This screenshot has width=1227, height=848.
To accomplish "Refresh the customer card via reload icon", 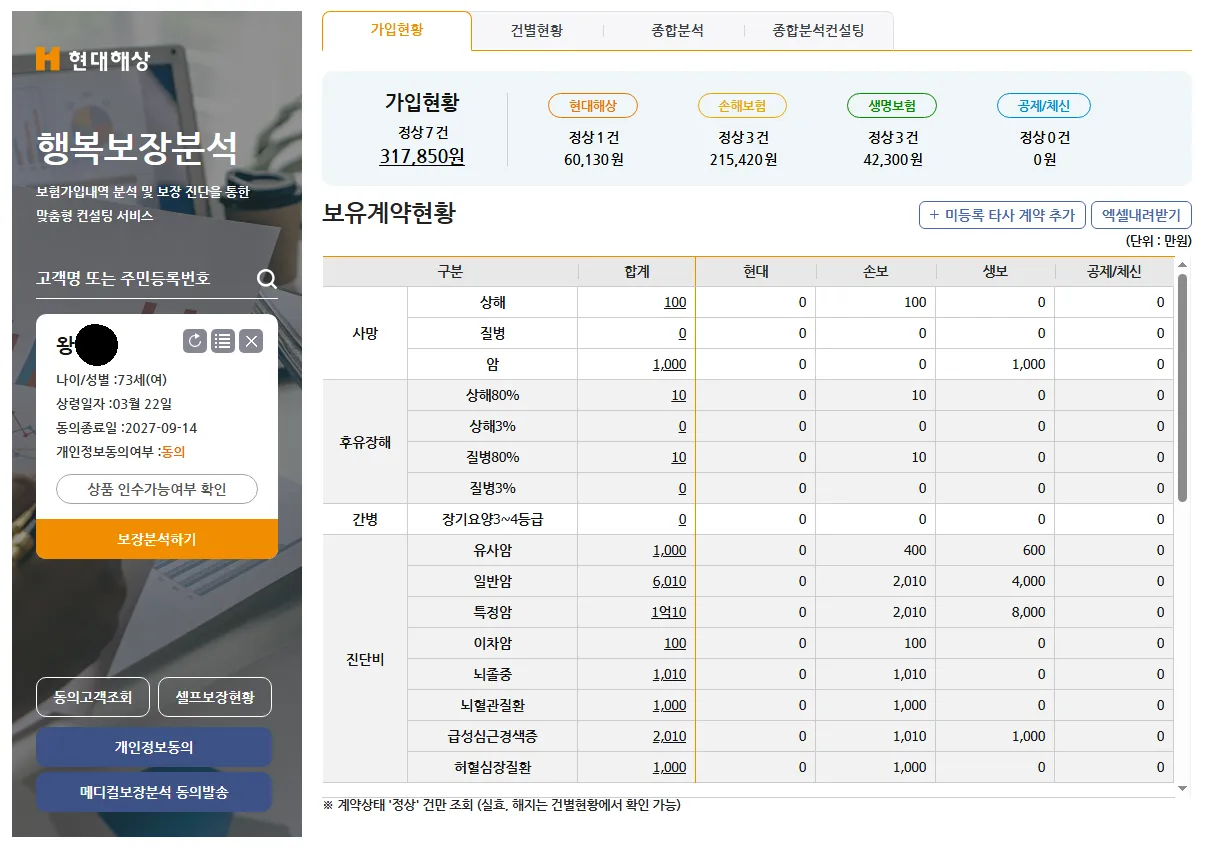I will tap(195, 342).
